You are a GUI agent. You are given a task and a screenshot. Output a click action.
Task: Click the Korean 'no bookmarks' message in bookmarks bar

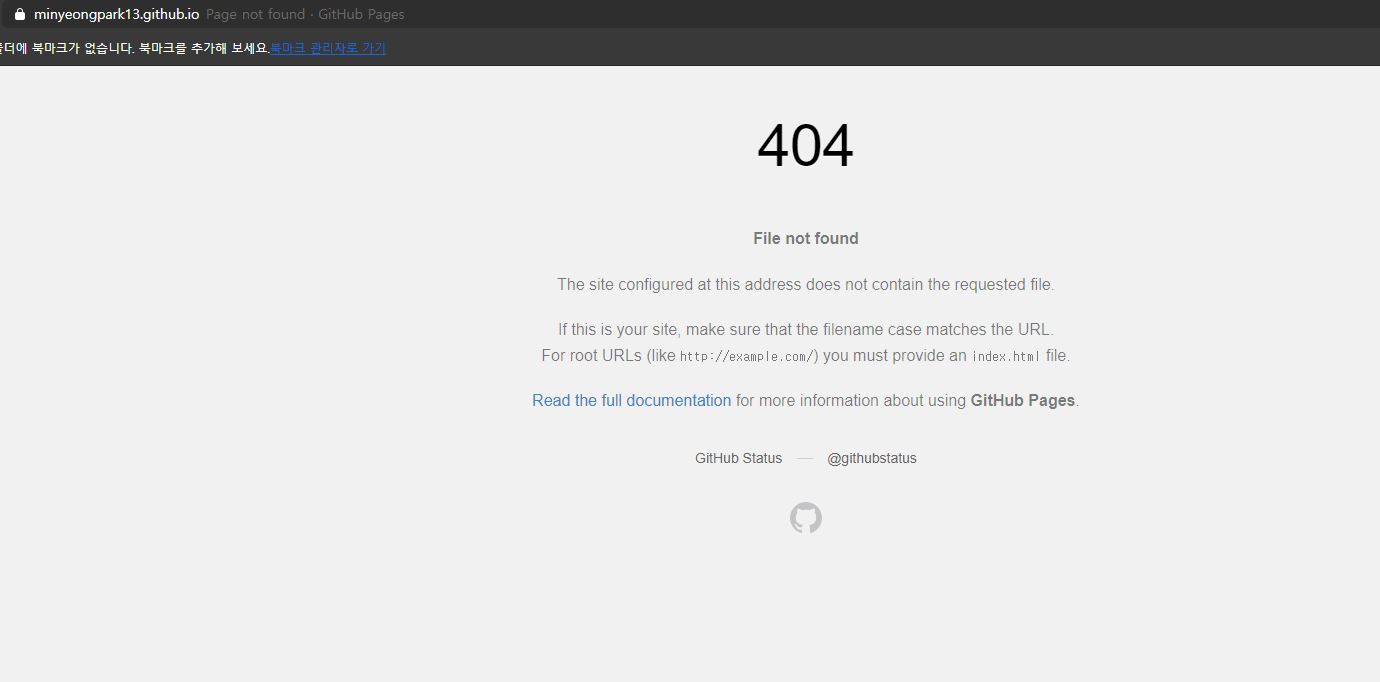coord(135,48)
